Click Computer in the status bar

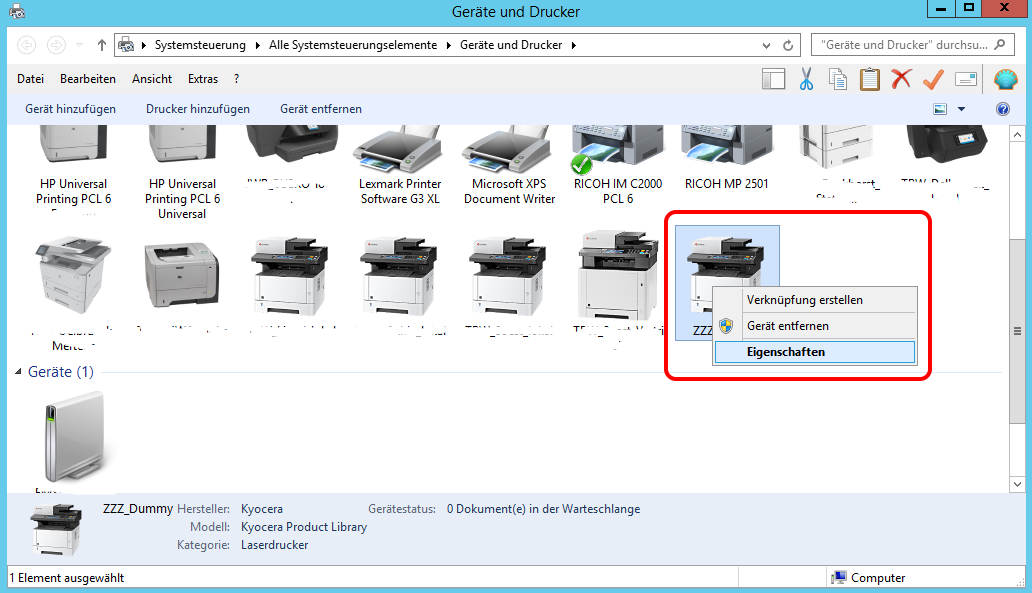[x=877, y=578]
